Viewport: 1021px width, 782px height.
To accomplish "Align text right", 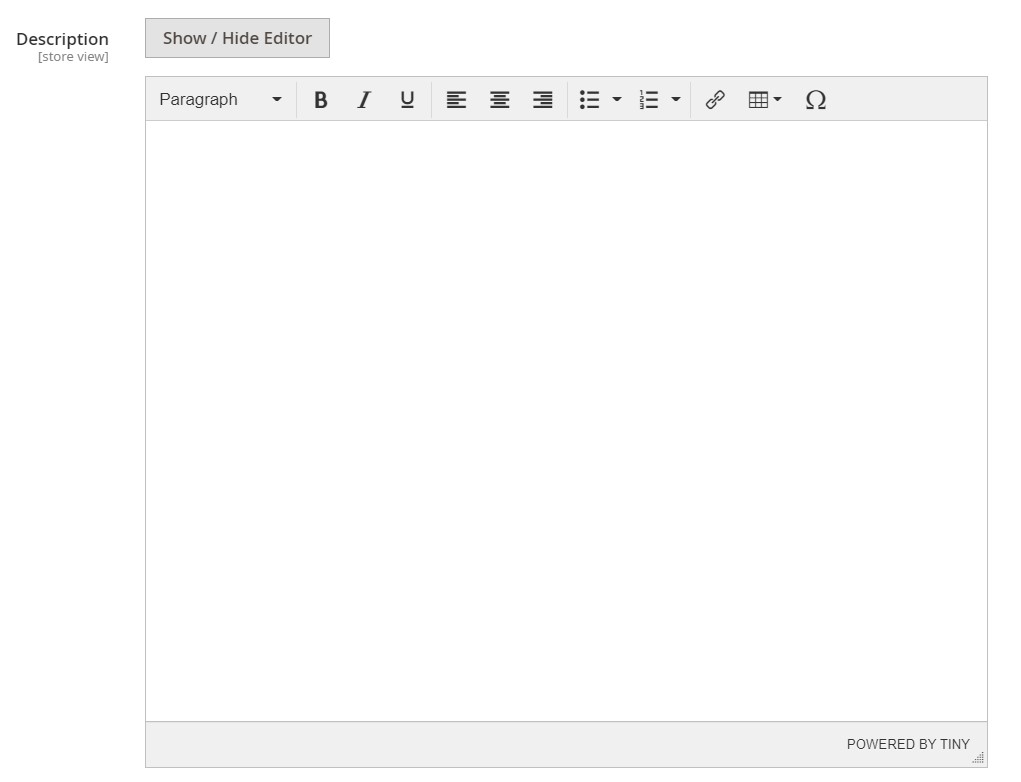I will [x=542, y=100].
